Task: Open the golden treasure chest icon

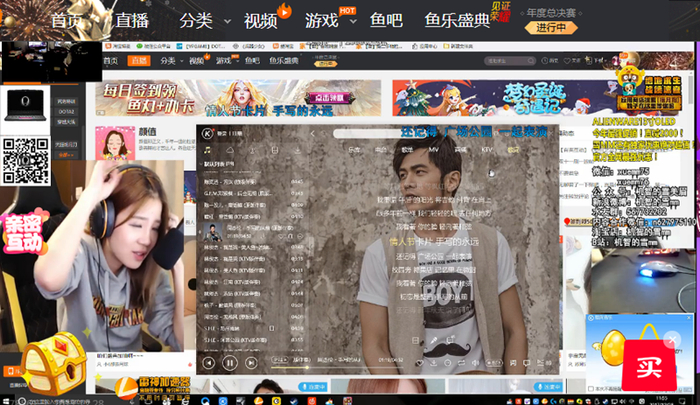Action: (x=53, y=363)
